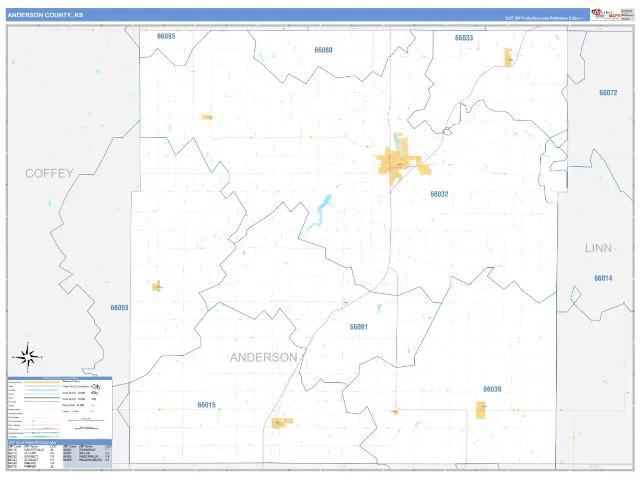
Task: Click the COFFEY county label
Action: click(x=49, y=173)
